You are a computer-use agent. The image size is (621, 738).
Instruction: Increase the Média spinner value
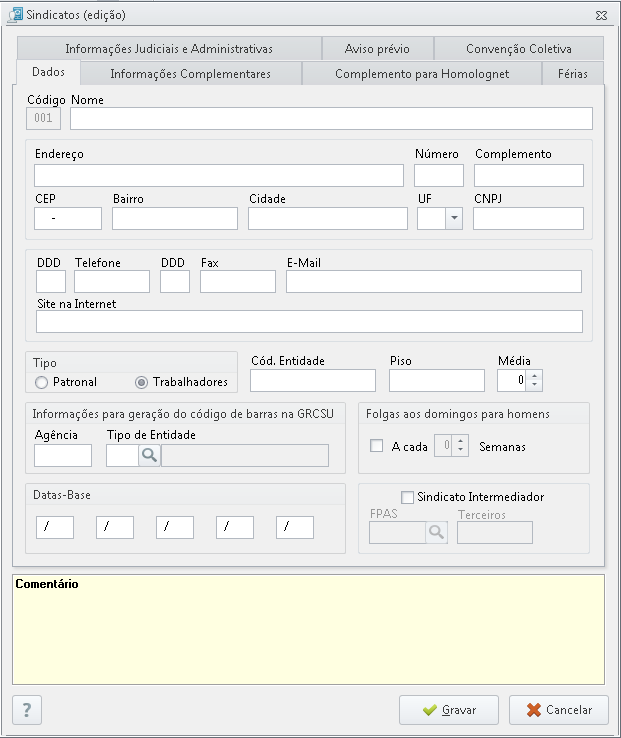pyautogui.click(x=534, y=376)
